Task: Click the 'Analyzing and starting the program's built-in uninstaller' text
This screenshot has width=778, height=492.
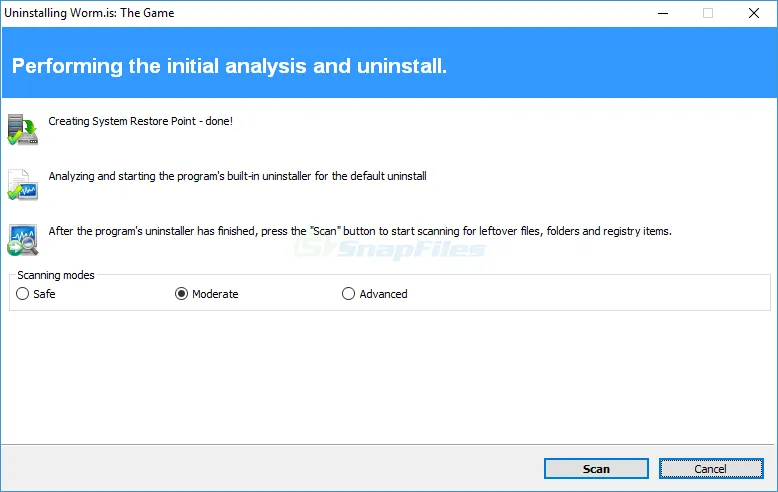Action: click(237, 176)
